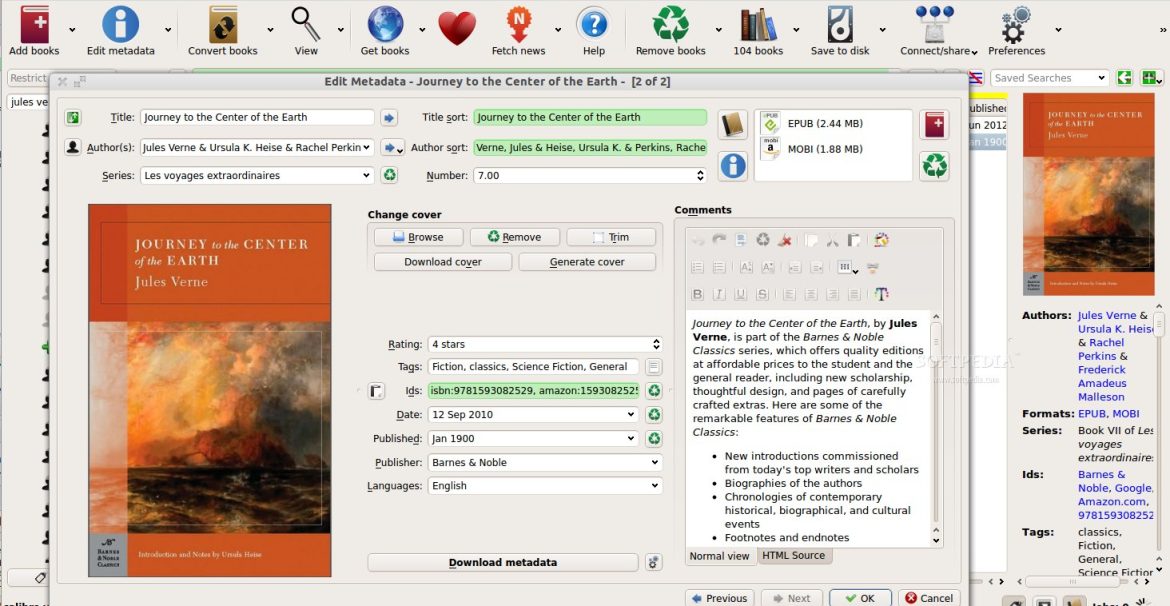Expand the Languages dropdown

(655, 486)
